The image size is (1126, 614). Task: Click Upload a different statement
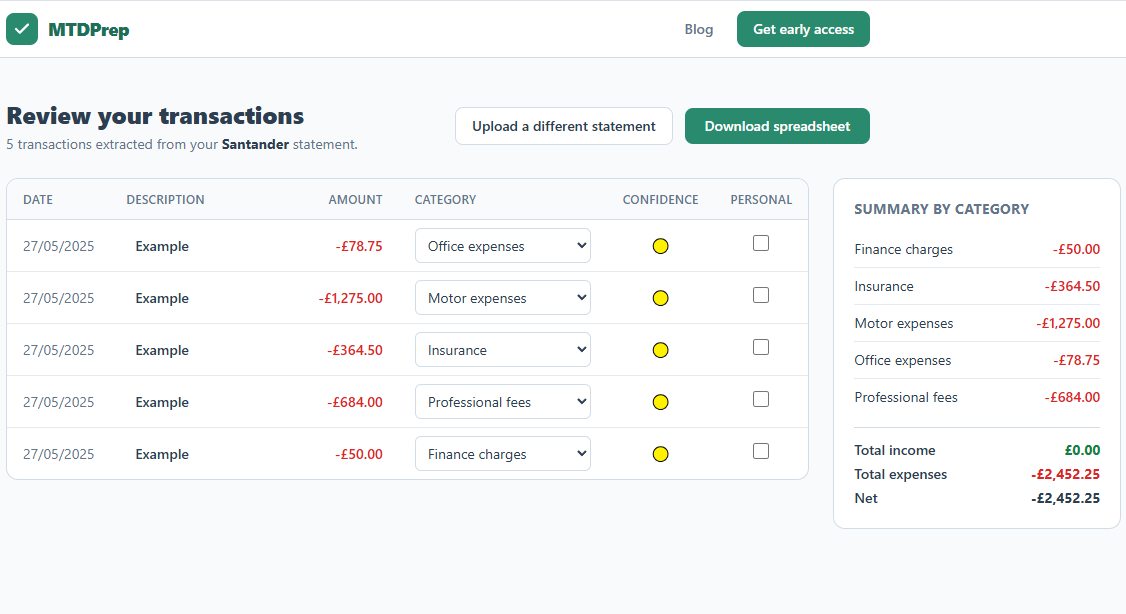564,126
